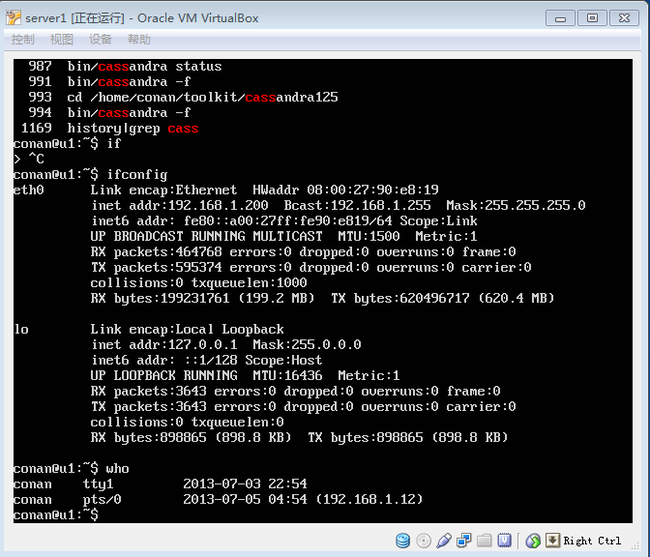Click the window resize grip corner

(x=635, y=545)
